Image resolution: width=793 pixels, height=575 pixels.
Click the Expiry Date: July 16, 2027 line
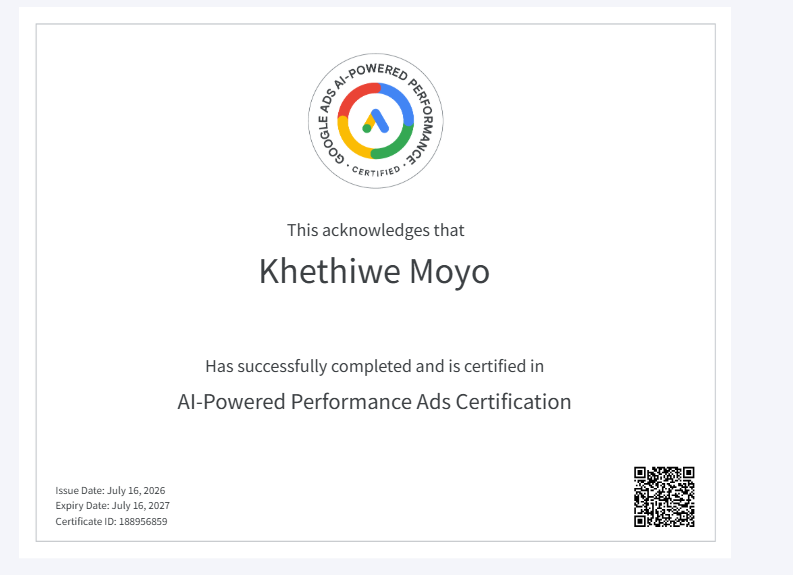(112, 506)
